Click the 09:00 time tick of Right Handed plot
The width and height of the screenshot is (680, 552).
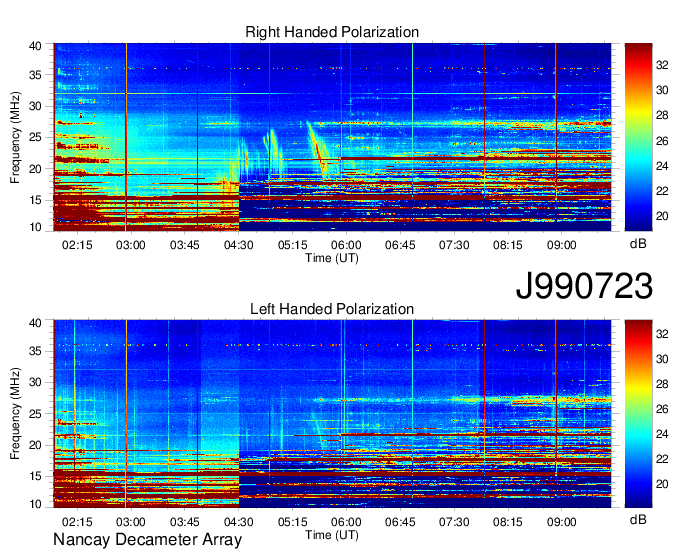click(x=562, y=245)
